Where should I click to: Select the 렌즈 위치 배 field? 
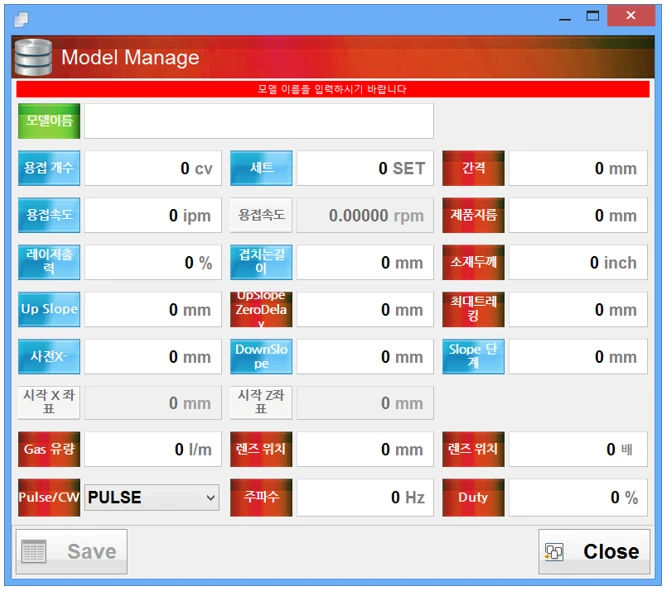click(x=578, y=449)
